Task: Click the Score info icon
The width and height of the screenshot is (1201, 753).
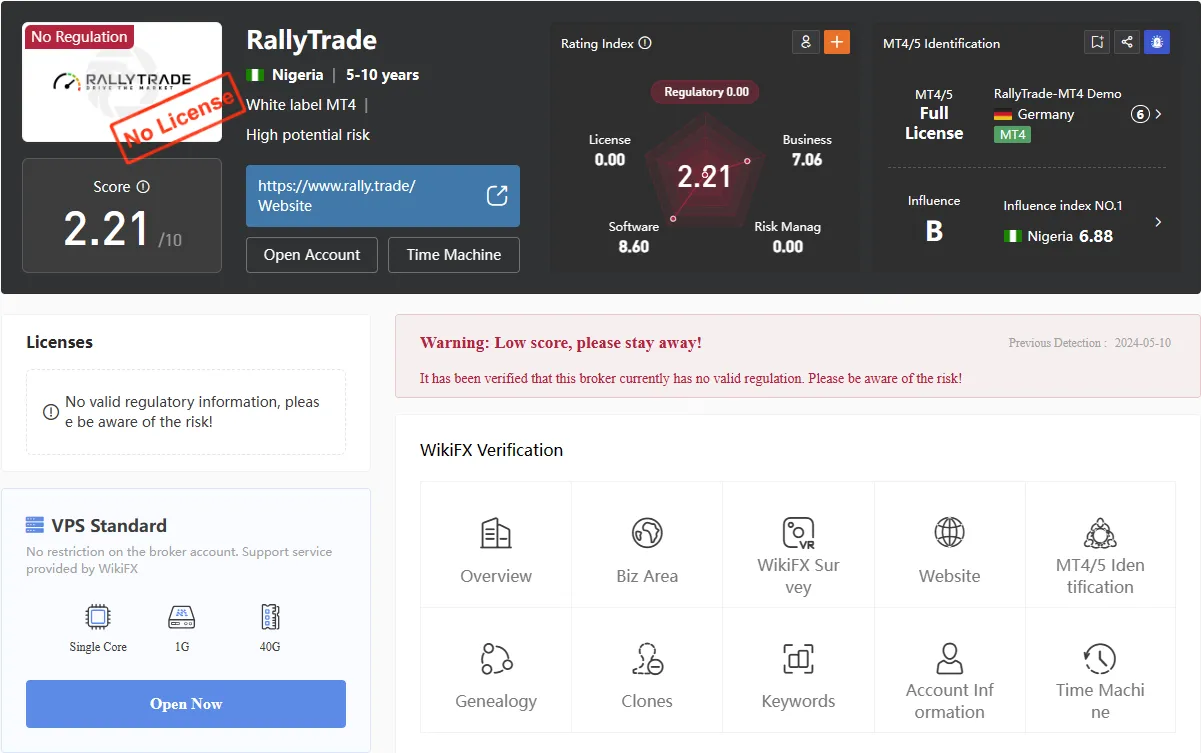Action: (143, 187)
